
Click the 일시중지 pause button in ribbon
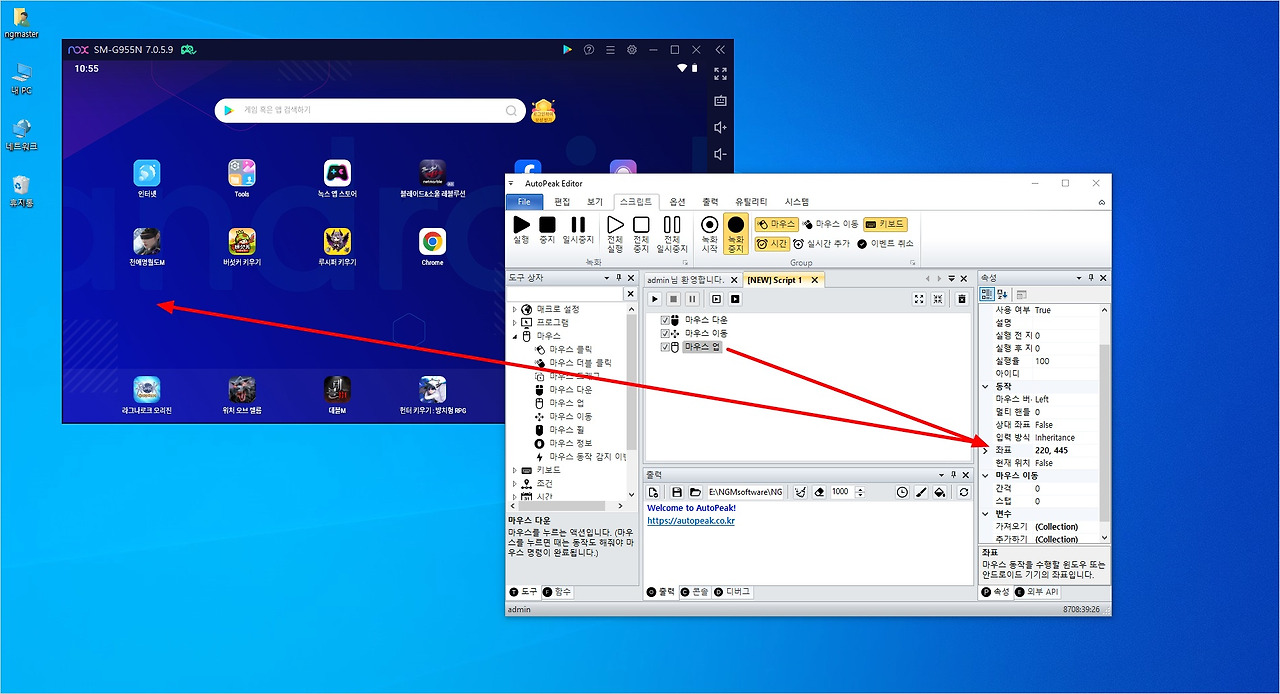click(x=578, y=230)
